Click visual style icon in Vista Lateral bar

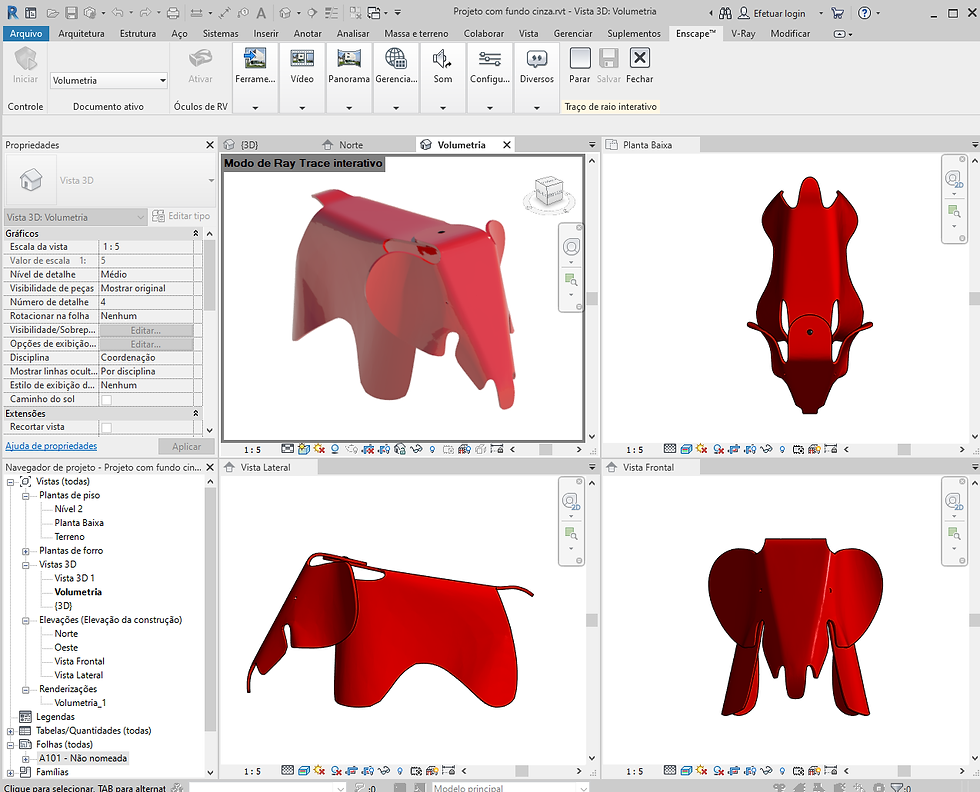pos(304,770)
